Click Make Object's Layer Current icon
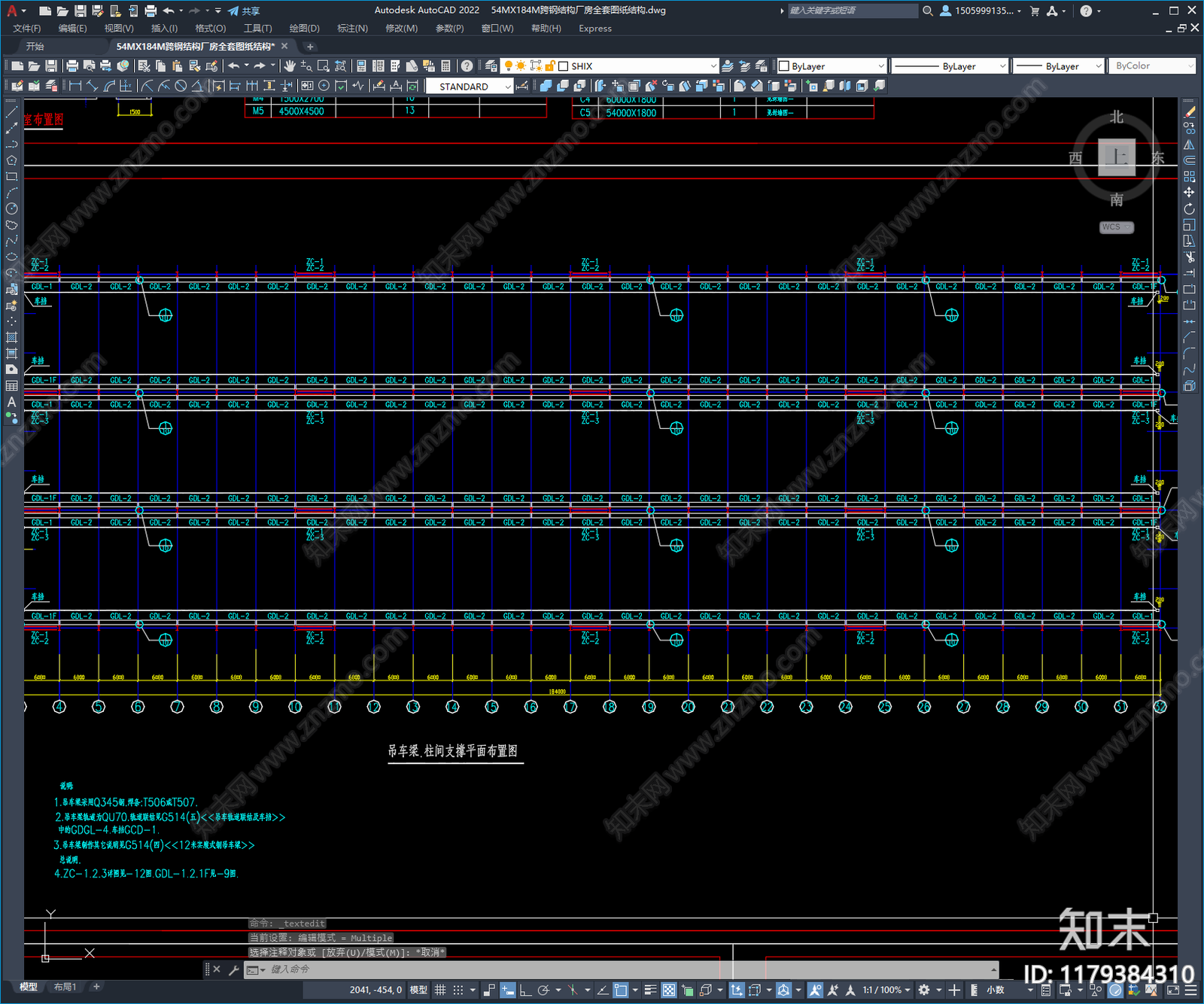The height and width of the screenshot is (1004, 1204). [728, 66]
